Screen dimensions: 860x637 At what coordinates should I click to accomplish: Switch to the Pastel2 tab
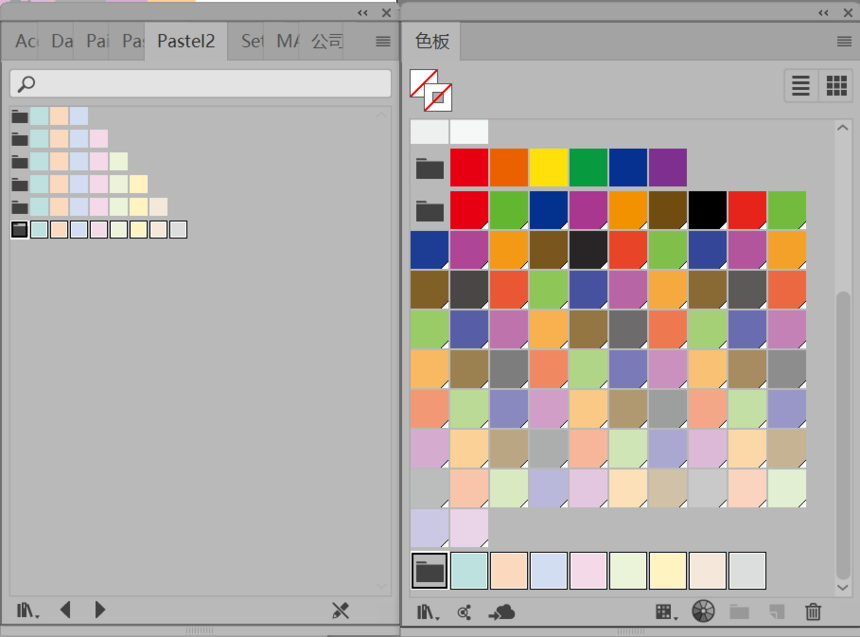(x=186, y=41)
